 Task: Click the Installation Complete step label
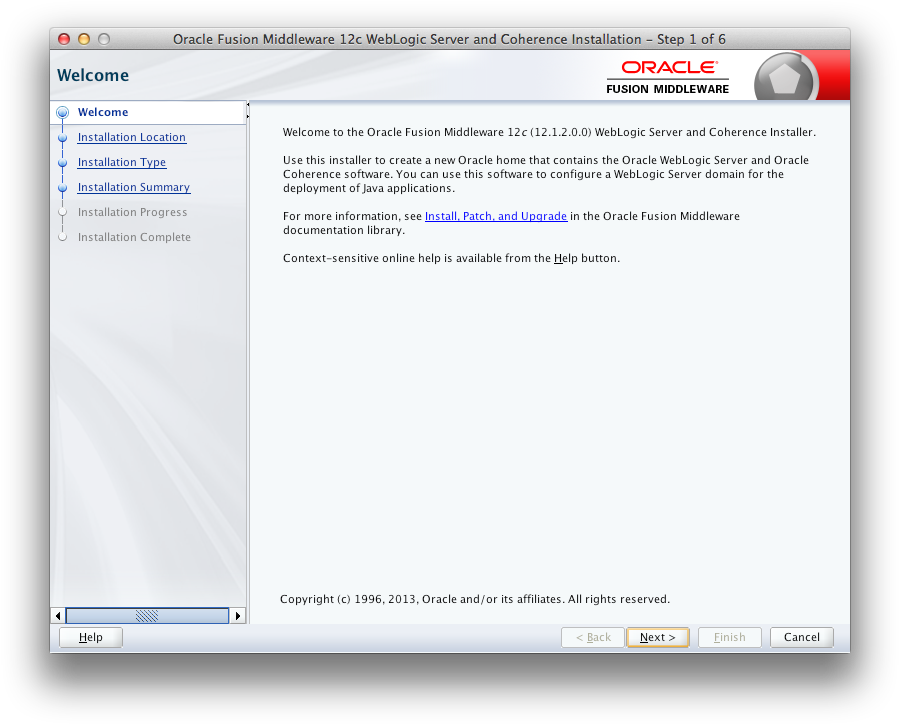tap(134, 237)
